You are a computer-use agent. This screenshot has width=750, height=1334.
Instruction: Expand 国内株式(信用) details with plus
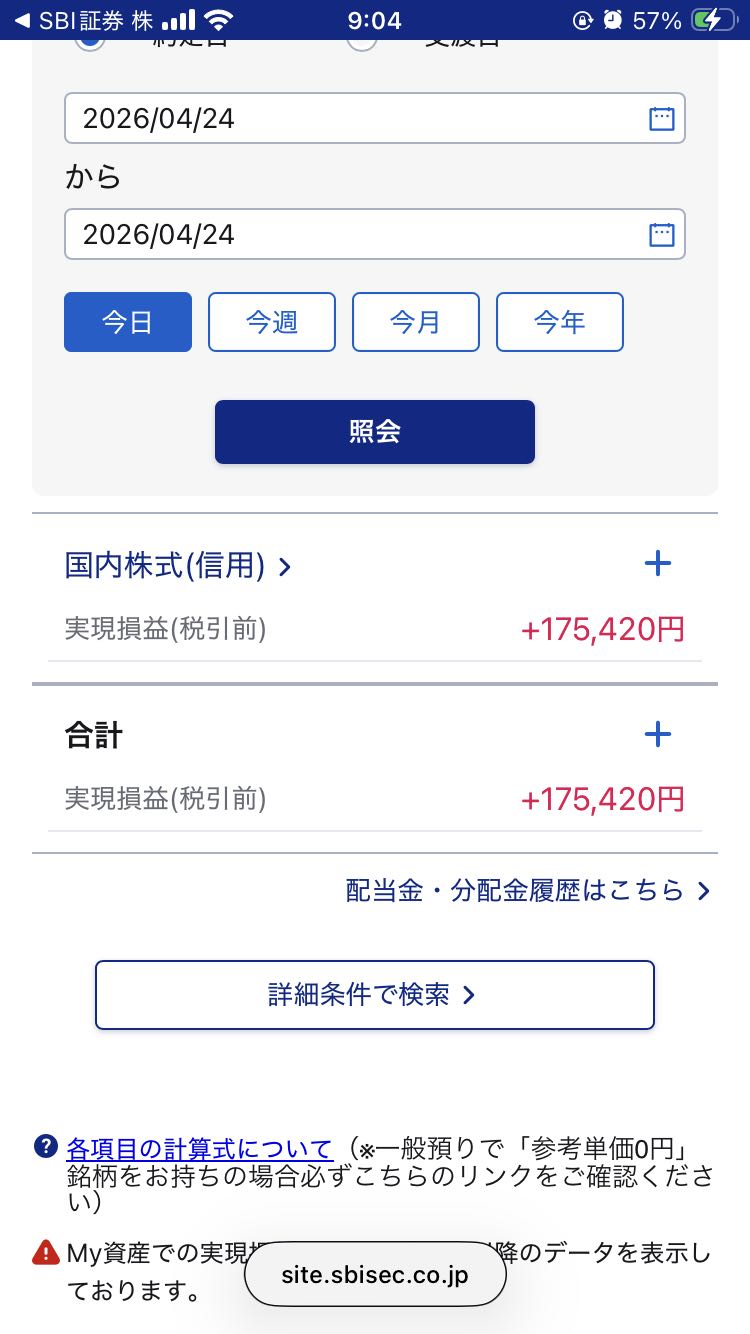tap(657, 564)
